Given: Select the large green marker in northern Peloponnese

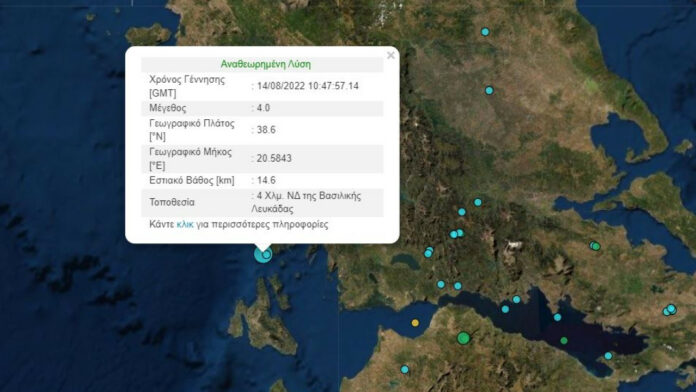Looking at the screenshot, I should pyautogui.click(x=463, y=338).
